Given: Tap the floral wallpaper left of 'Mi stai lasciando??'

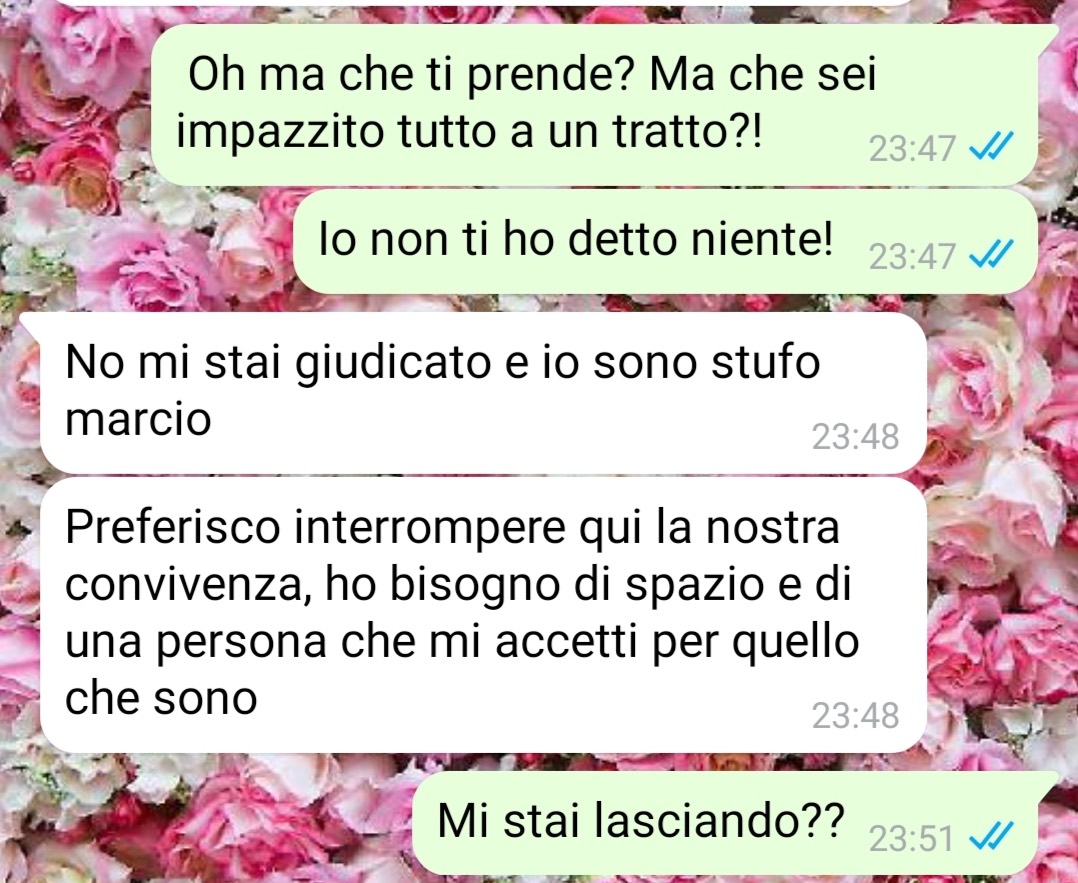Looking at the screenshot, I should (206, 823).
